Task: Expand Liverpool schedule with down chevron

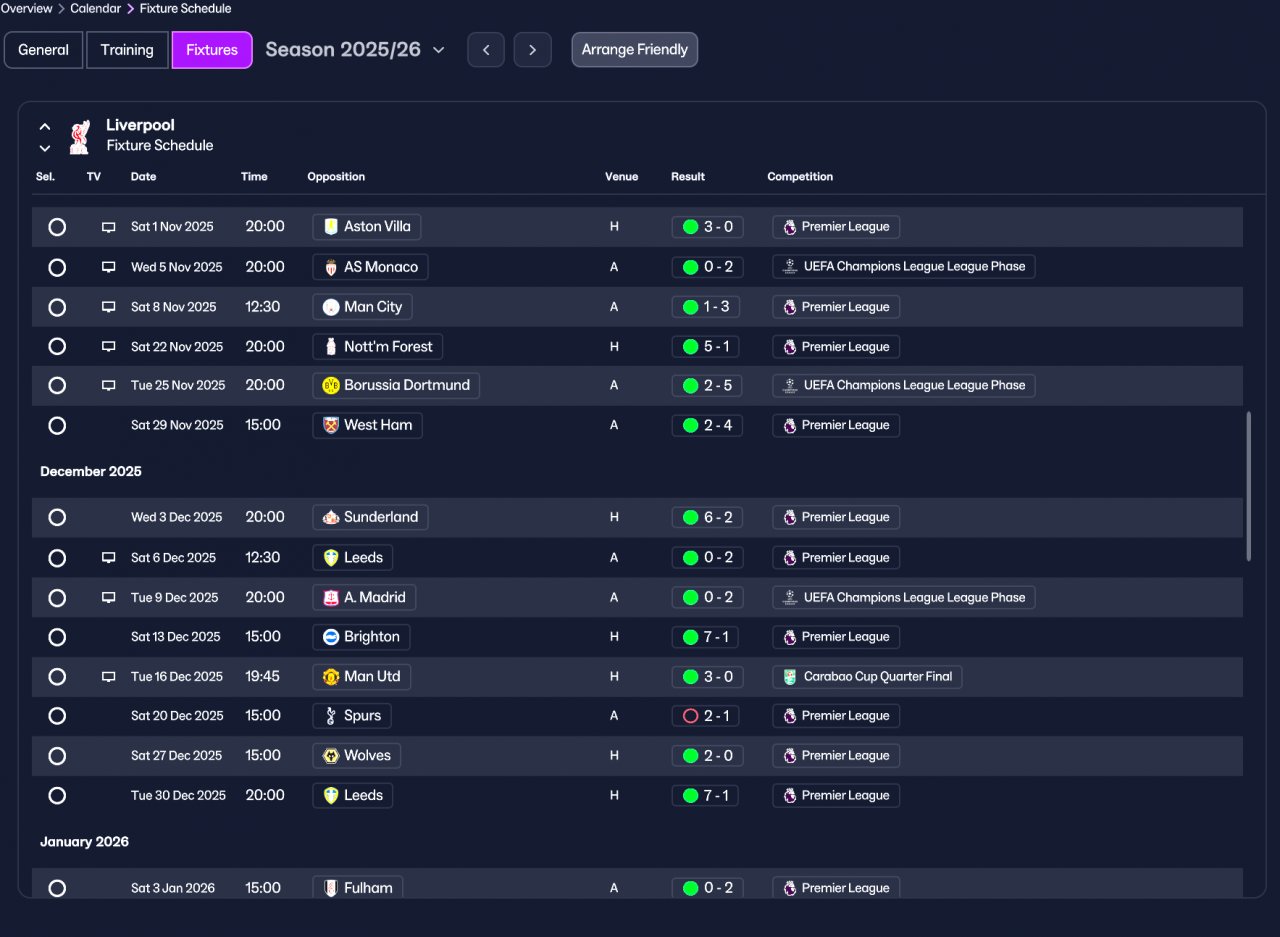Action: tap(45, 148)
